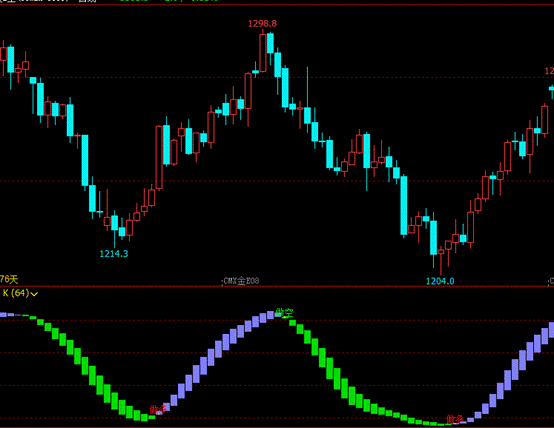Select the cyan candle with the long upper wick after the peak
The width and height of the screenshot is (554, 428).
point(307,100)
